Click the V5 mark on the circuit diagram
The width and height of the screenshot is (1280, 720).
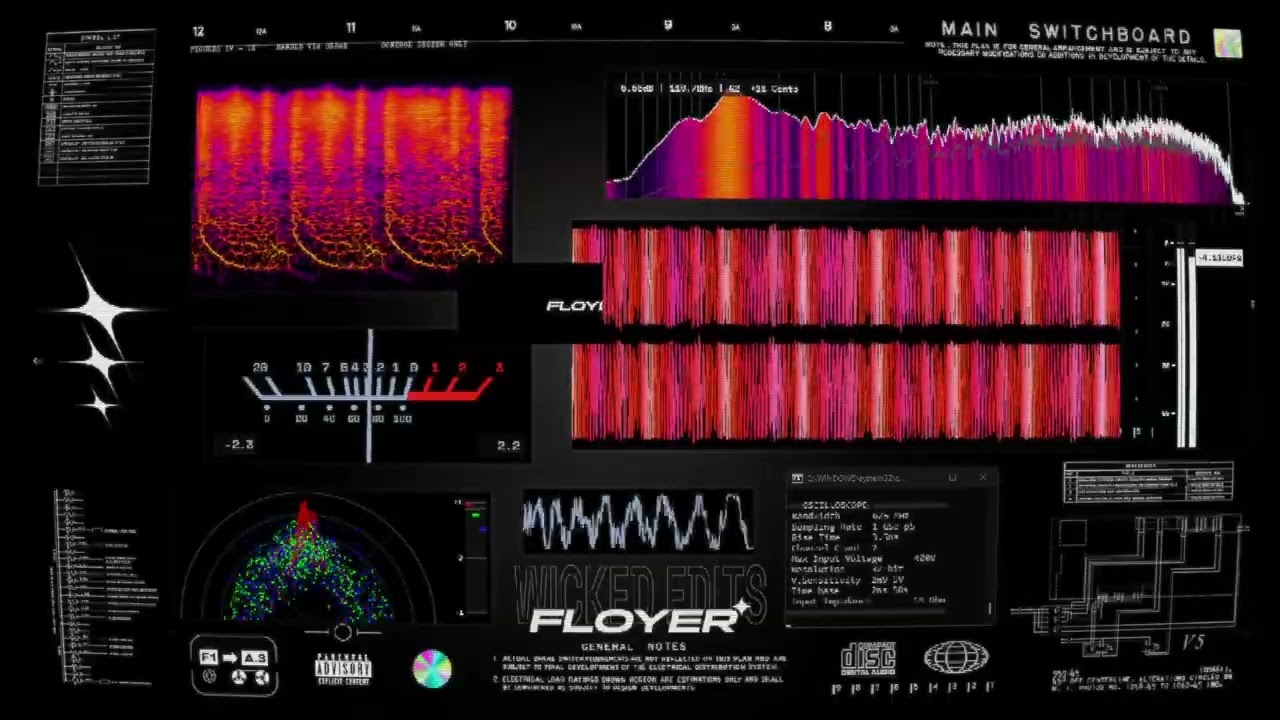[1193, 642]
